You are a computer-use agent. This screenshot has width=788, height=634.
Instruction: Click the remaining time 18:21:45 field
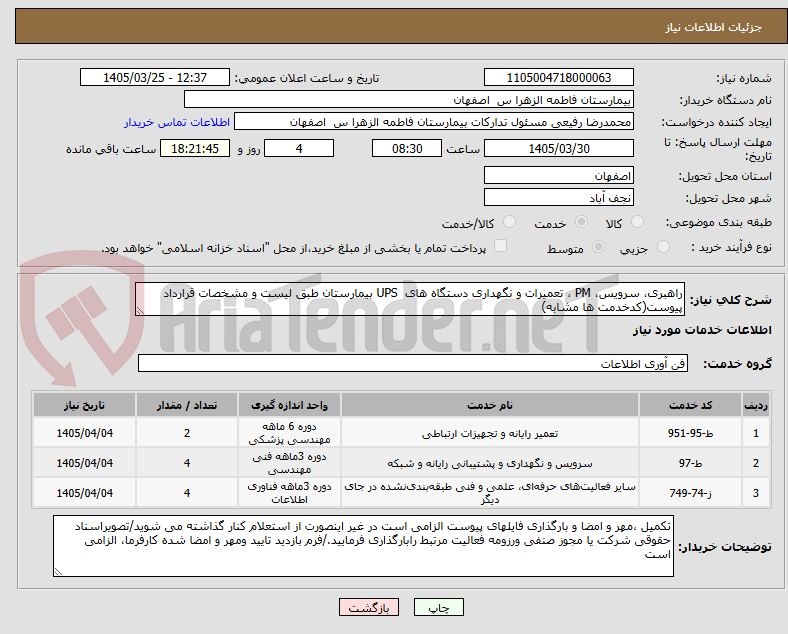click(195, 149)
